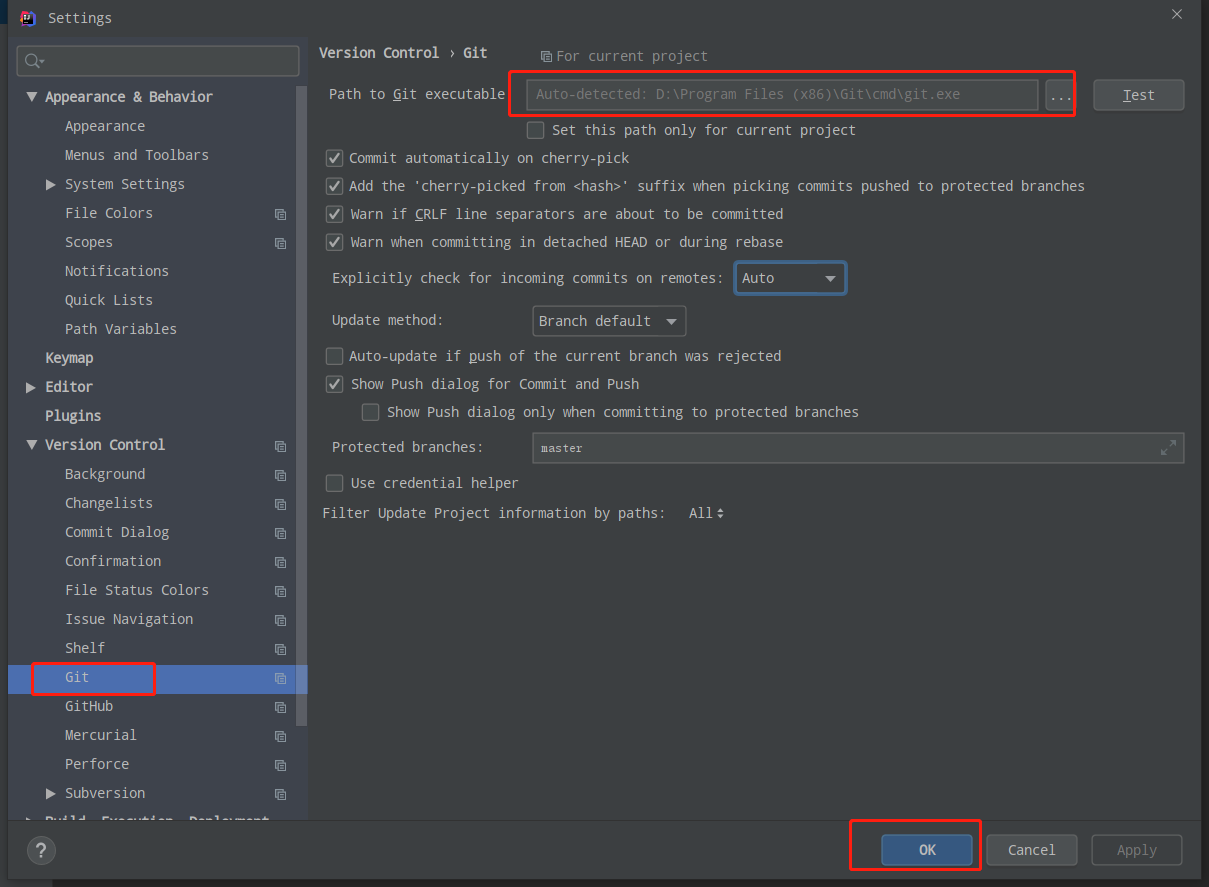Open the incoming commits 'Auto' dropdown
Image resolution: width=1209 pixels, height=887 pixels.
click(790, 278)
